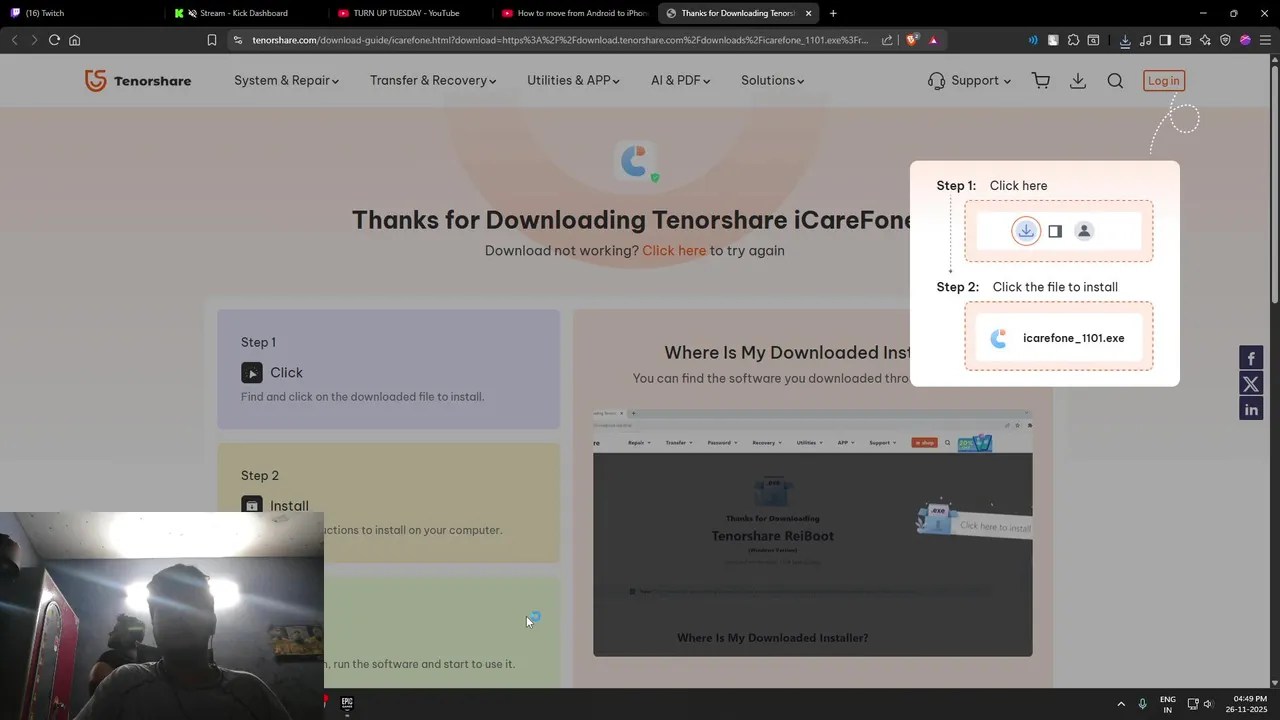Click the ReiBoot download tutorial image
Screen dimensions: 1280x720
[813, 533]
